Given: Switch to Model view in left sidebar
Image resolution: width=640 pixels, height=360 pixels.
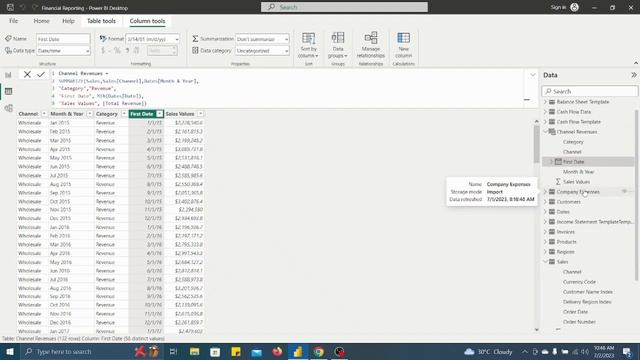Looking at the screenshot, I should coord(8,108).
